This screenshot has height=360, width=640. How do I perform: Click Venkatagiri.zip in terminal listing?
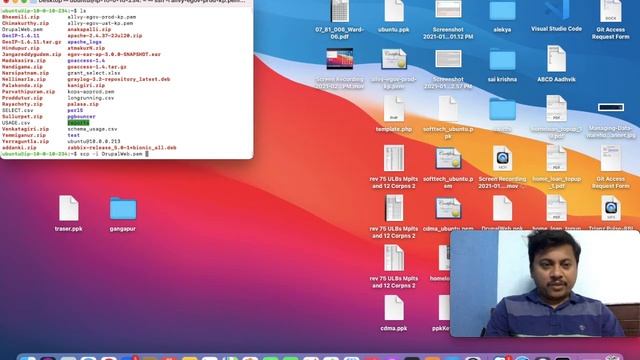tap(25, 129)
